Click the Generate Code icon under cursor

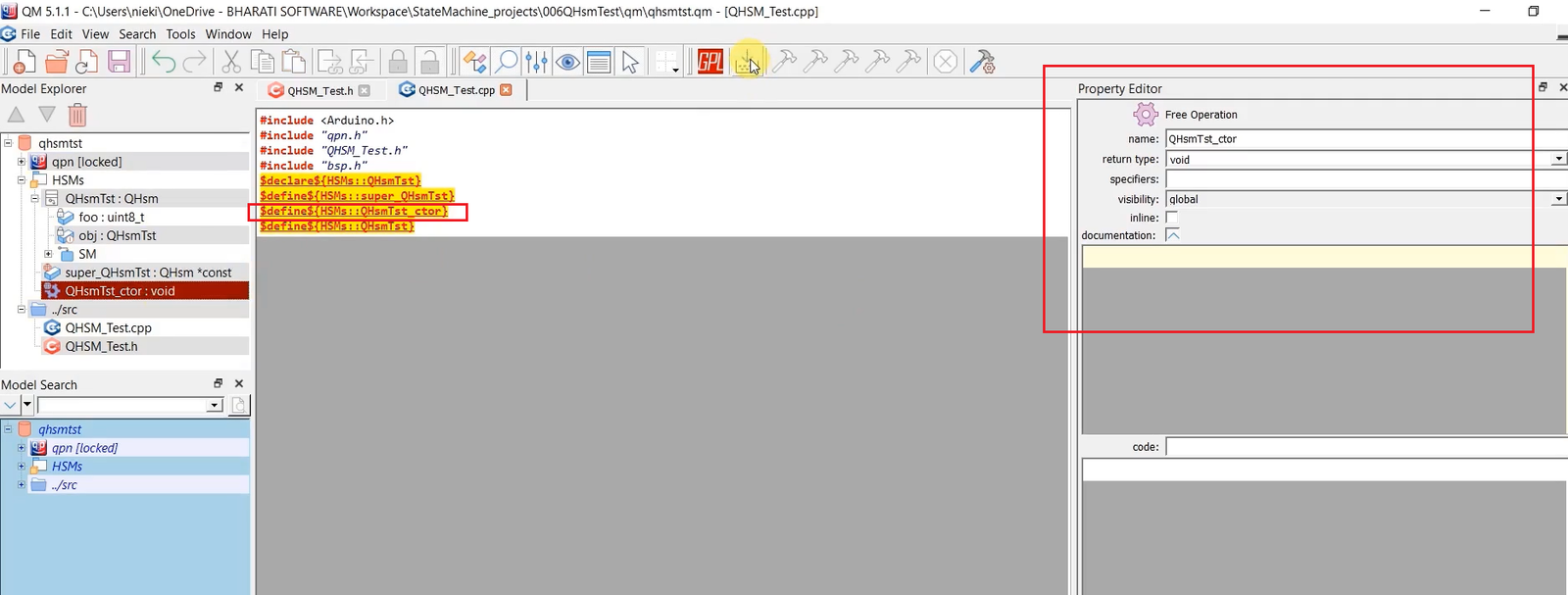coord(747,63)
